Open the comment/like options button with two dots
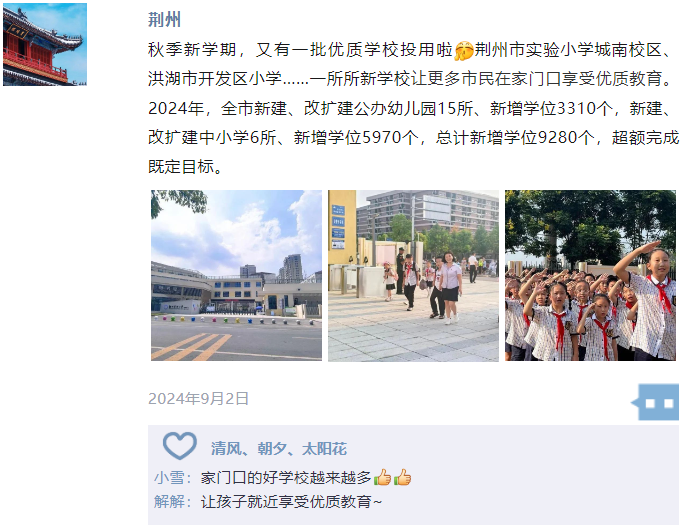Image resolution: width=681 pixels, height=527 pixels. click(656, 402)
